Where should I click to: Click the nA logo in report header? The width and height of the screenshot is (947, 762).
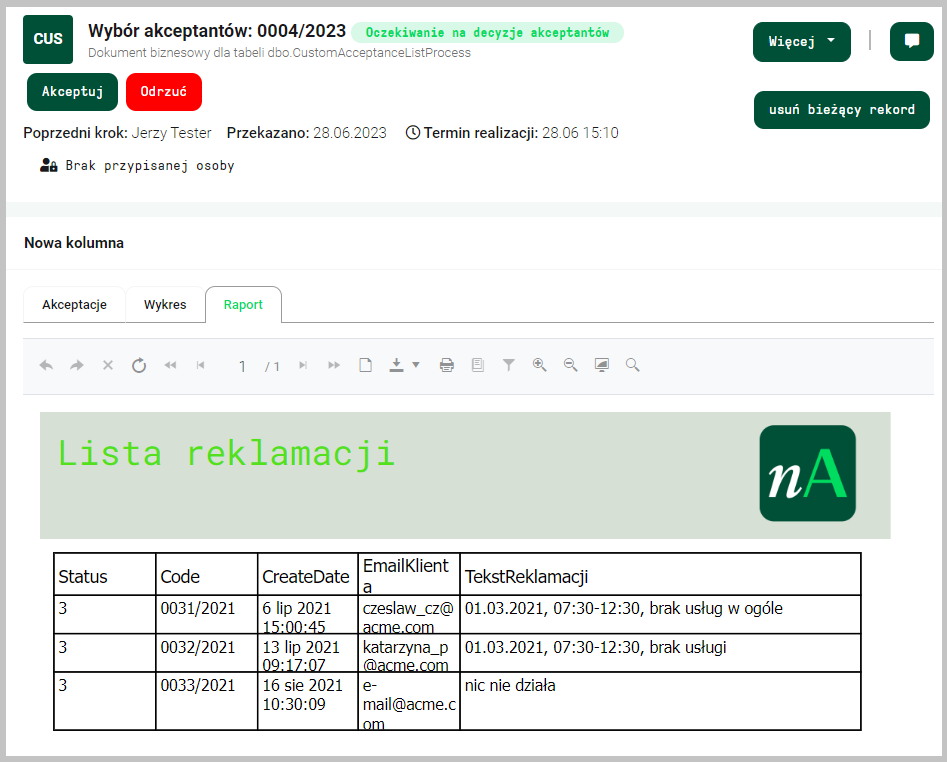pos(807,473)
